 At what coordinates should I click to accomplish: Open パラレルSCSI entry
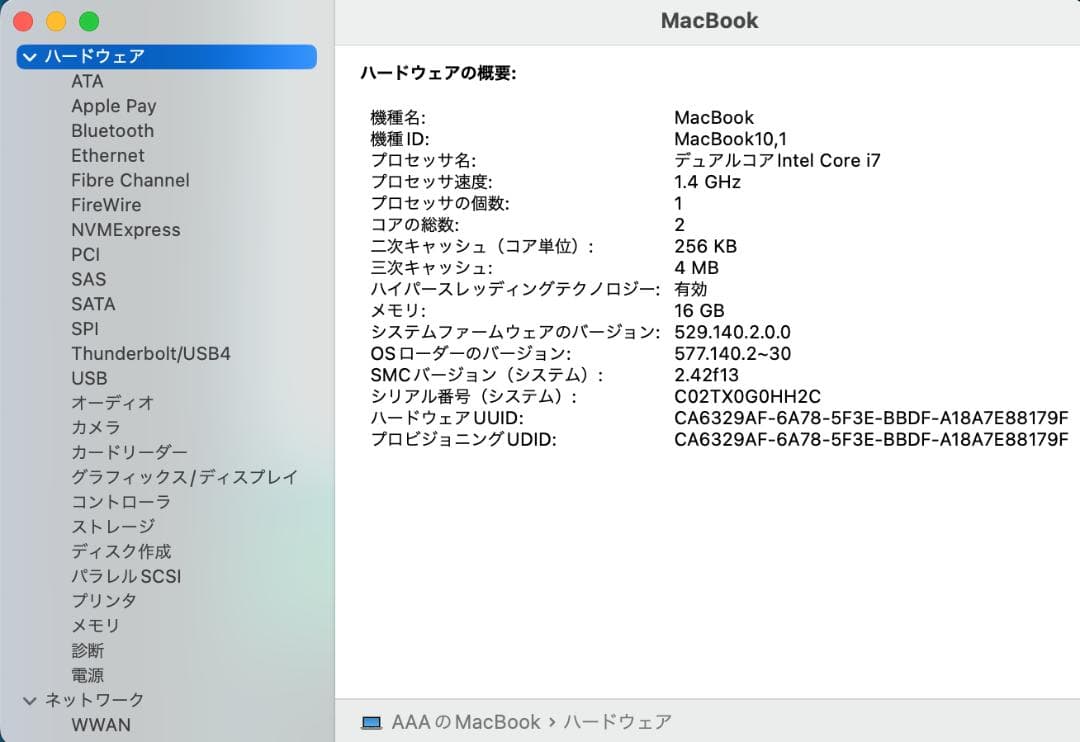click(x=126, y=577)
